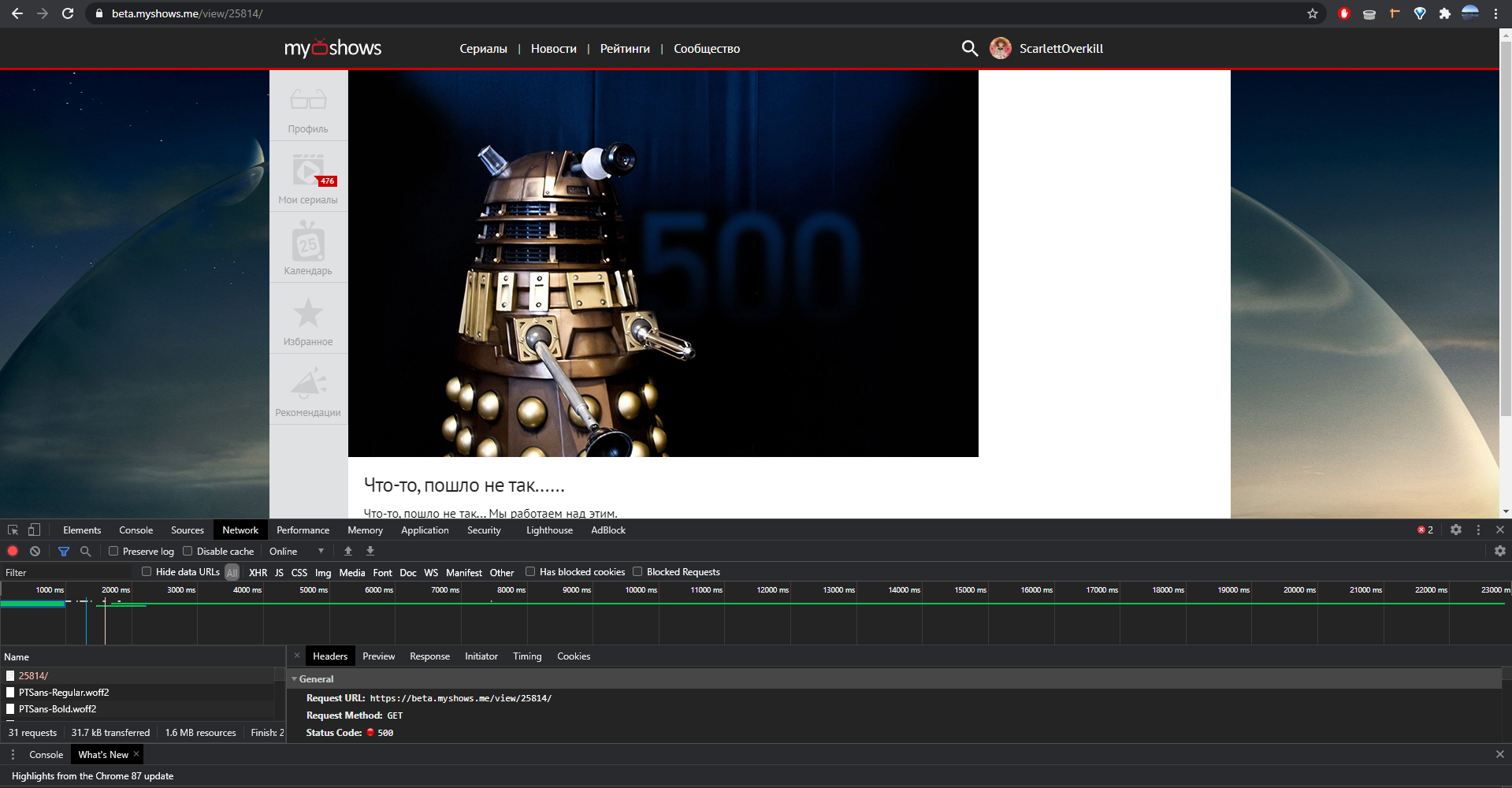Viewport: 1512px width, 788px height.
Task: Open the Chrome three-dot menu
Action: (x=1495, y=13)
